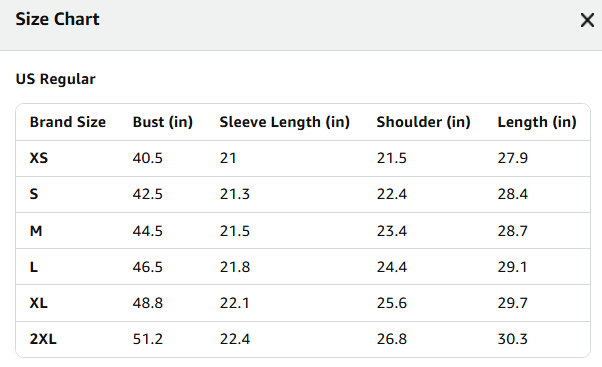Select the L size row label
The height and width of the screenshot is (367, 602).
tap(34, 267)
